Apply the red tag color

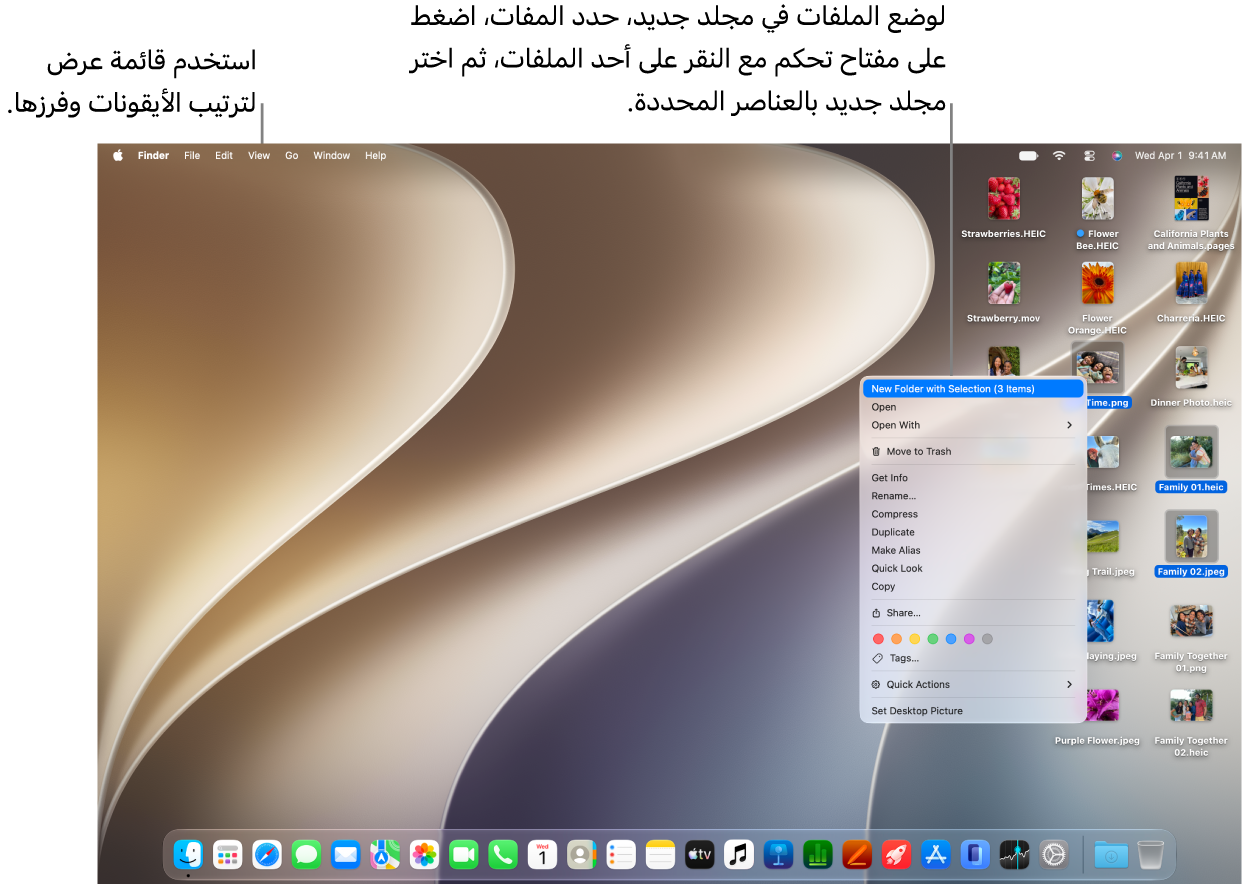(x=878, y=638)
